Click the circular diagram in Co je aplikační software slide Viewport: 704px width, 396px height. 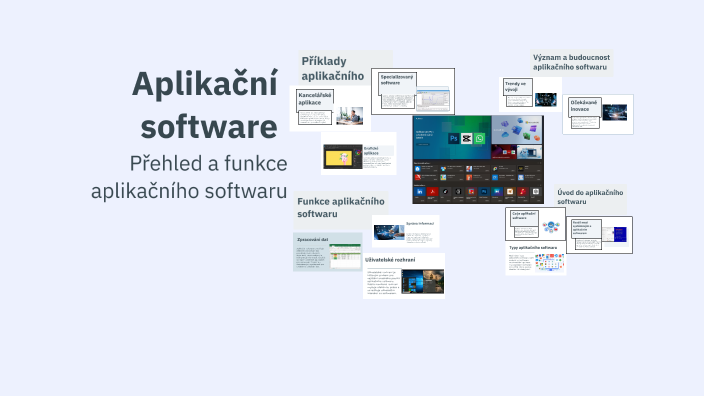[551, 227]
